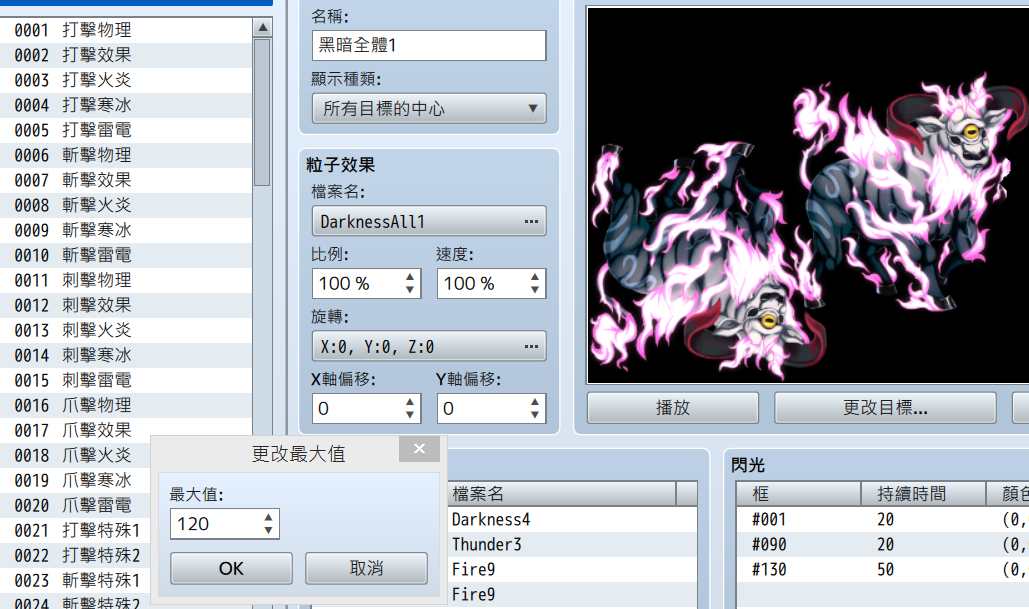Close the 更改最大值 dialog
This screenshot has height=609, width=1029.
click(419, 449)
